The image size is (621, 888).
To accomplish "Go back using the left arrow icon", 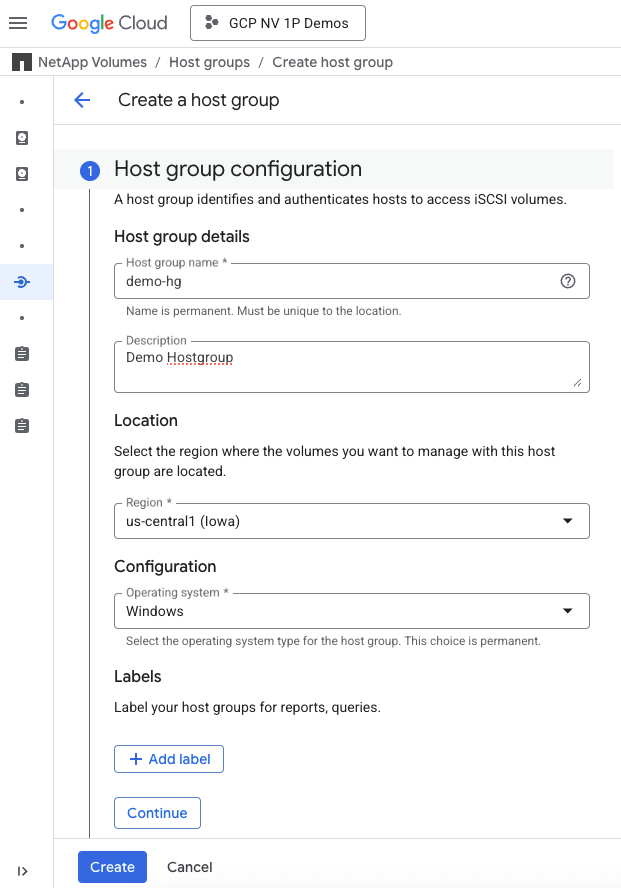I will tap(82, 100).
